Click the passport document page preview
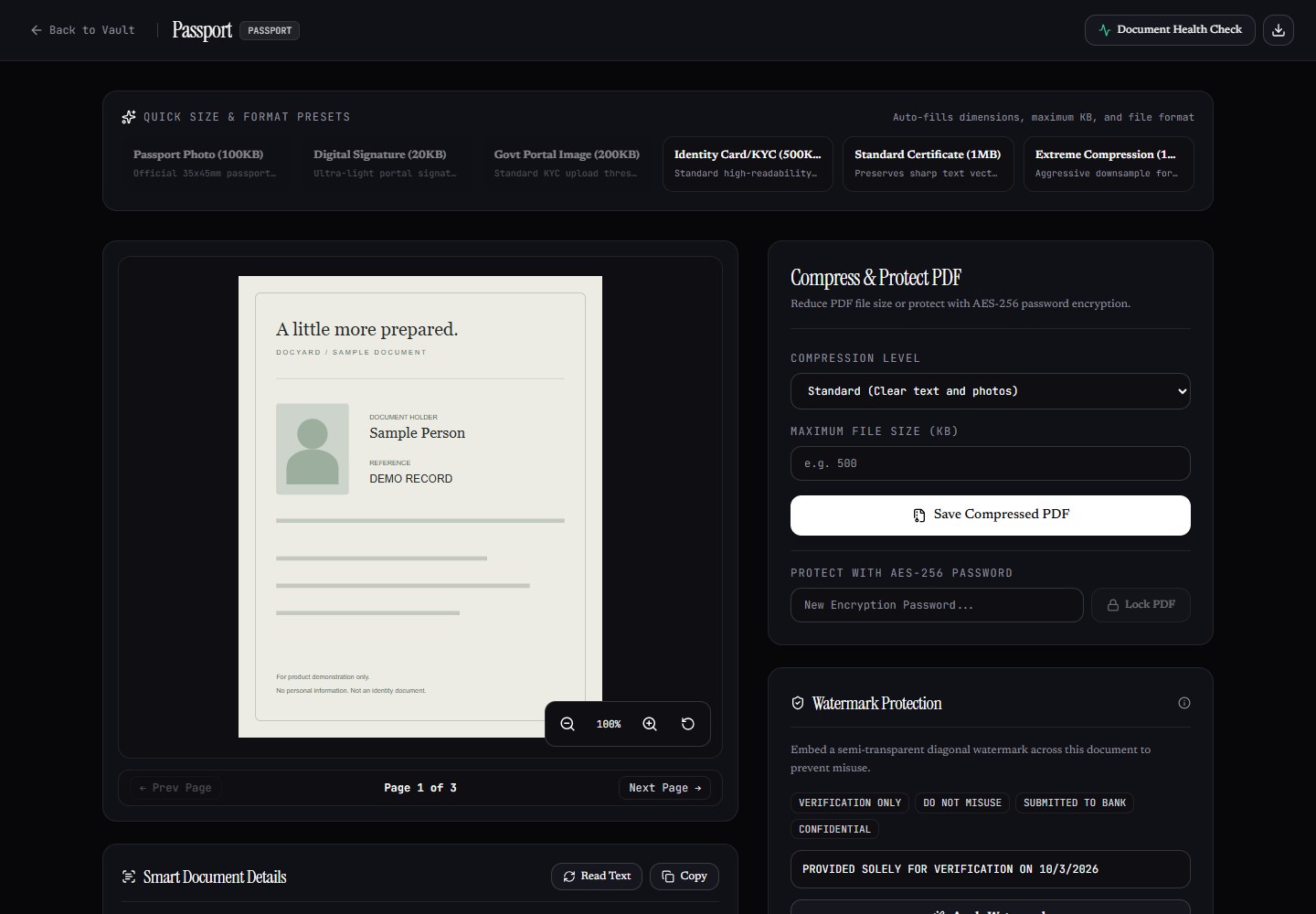 420,506
